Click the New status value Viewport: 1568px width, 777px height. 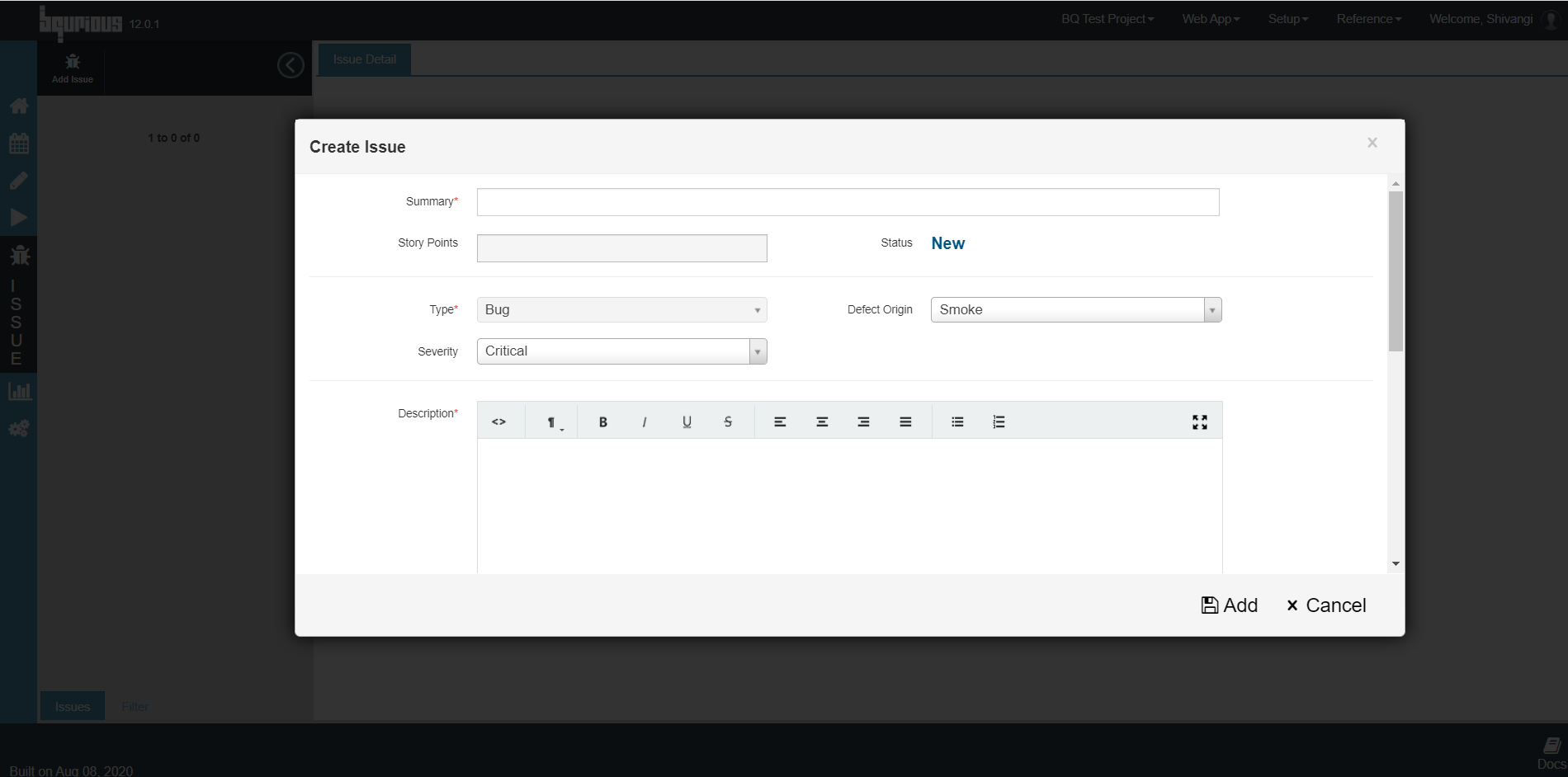pyautogui.click(x=948, y=243)
